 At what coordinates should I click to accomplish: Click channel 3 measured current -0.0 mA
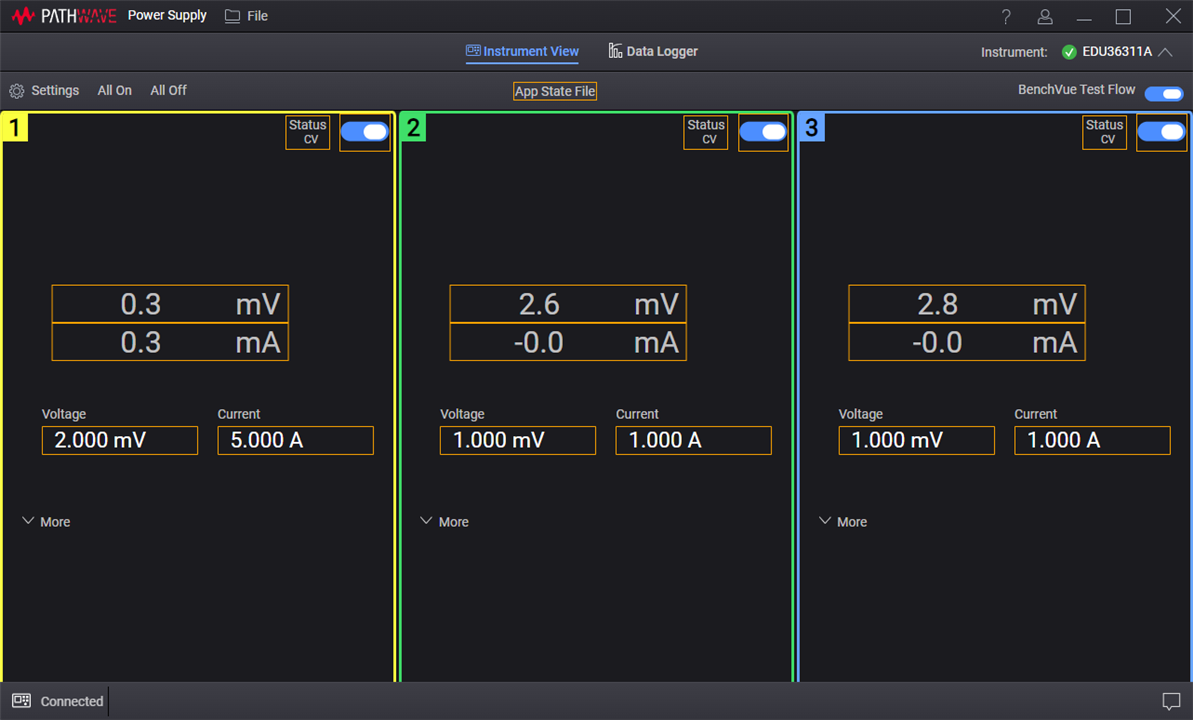(x=966, y=342)
